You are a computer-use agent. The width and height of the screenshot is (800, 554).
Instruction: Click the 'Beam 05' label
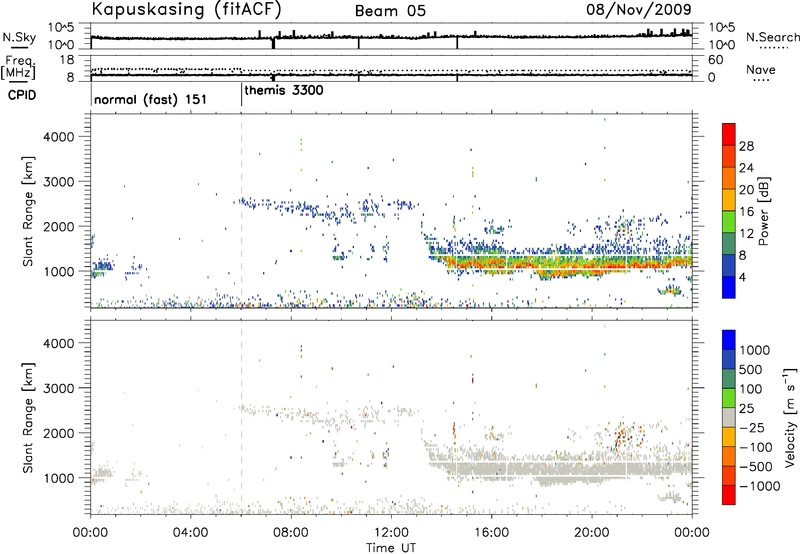click(390, 11)
